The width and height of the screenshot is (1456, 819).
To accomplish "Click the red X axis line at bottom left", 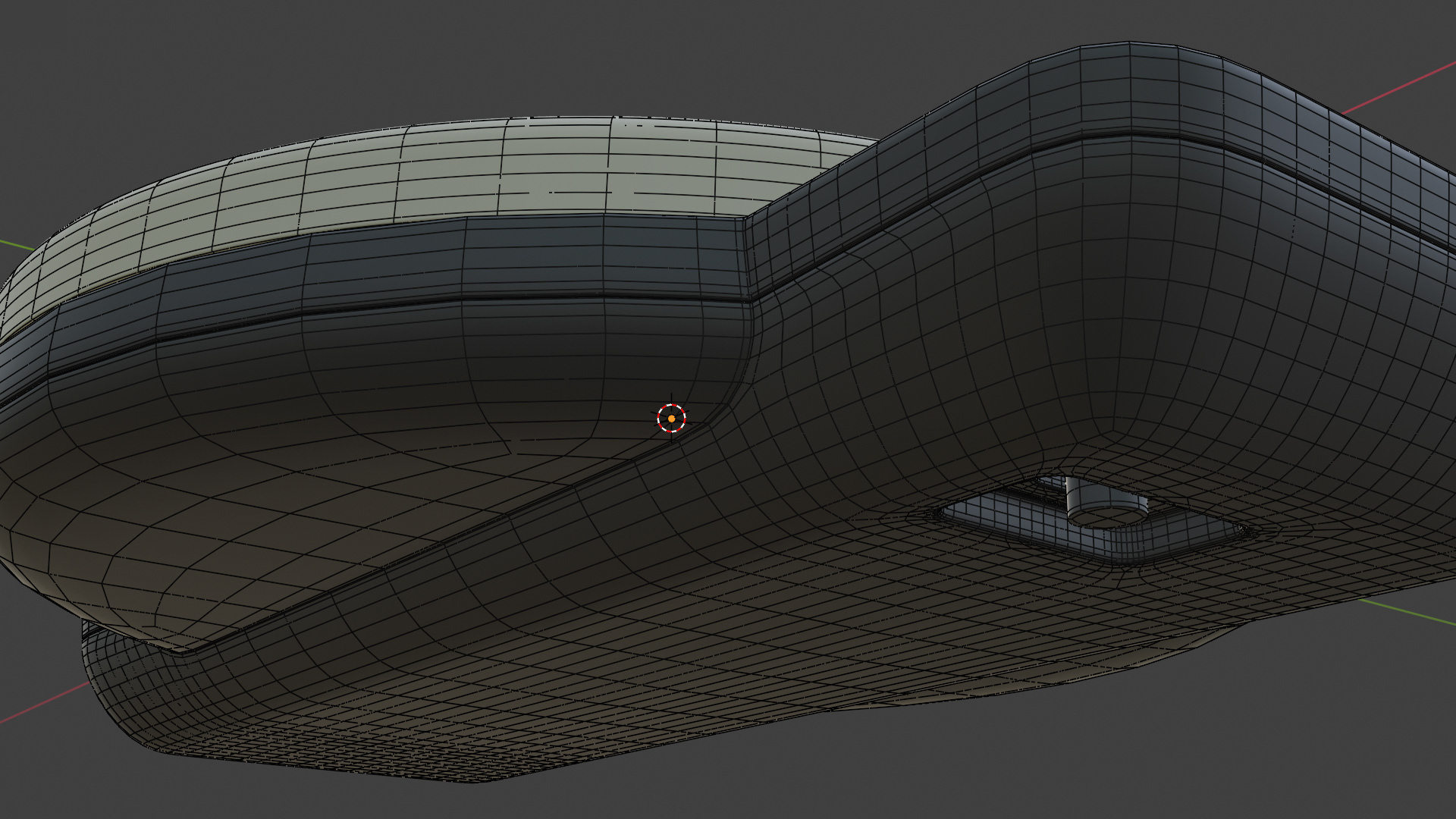I will tap(45, 702).
